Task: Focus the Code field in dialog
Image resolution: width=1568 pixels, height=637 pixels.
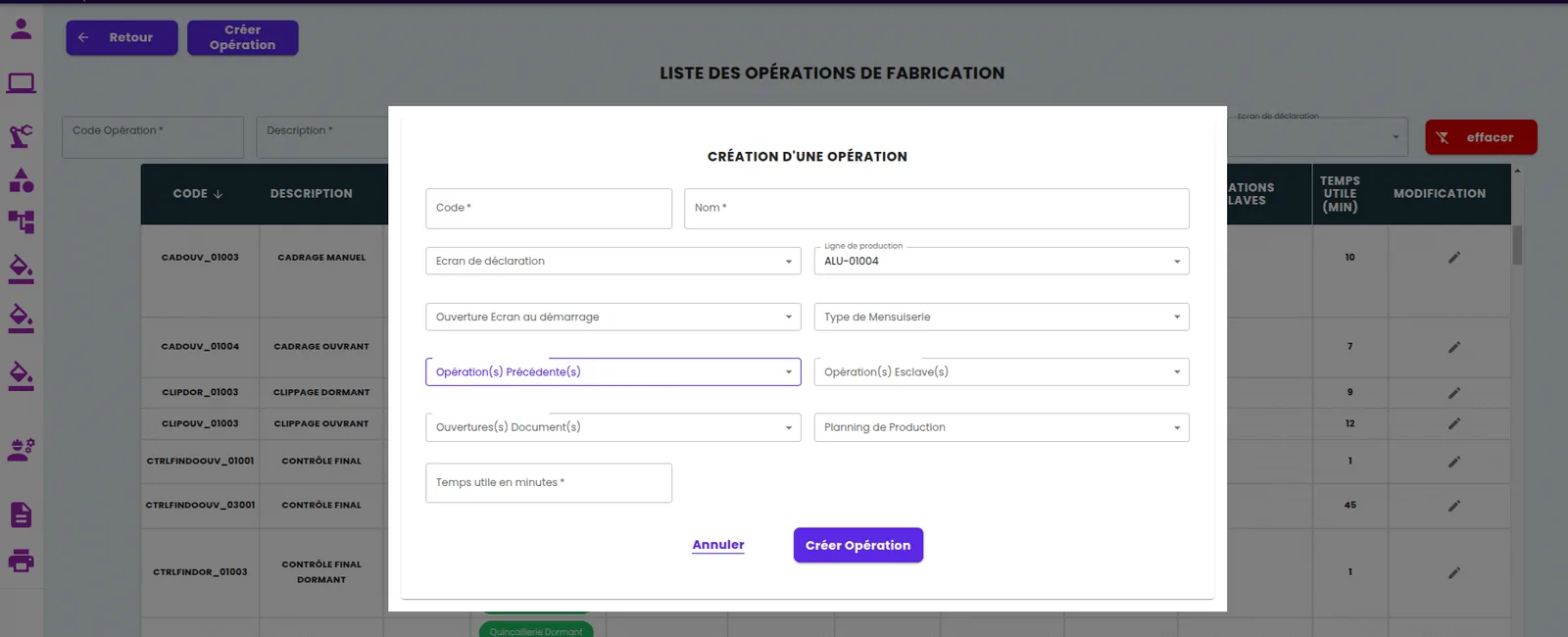Action: [x=549, y=208]
